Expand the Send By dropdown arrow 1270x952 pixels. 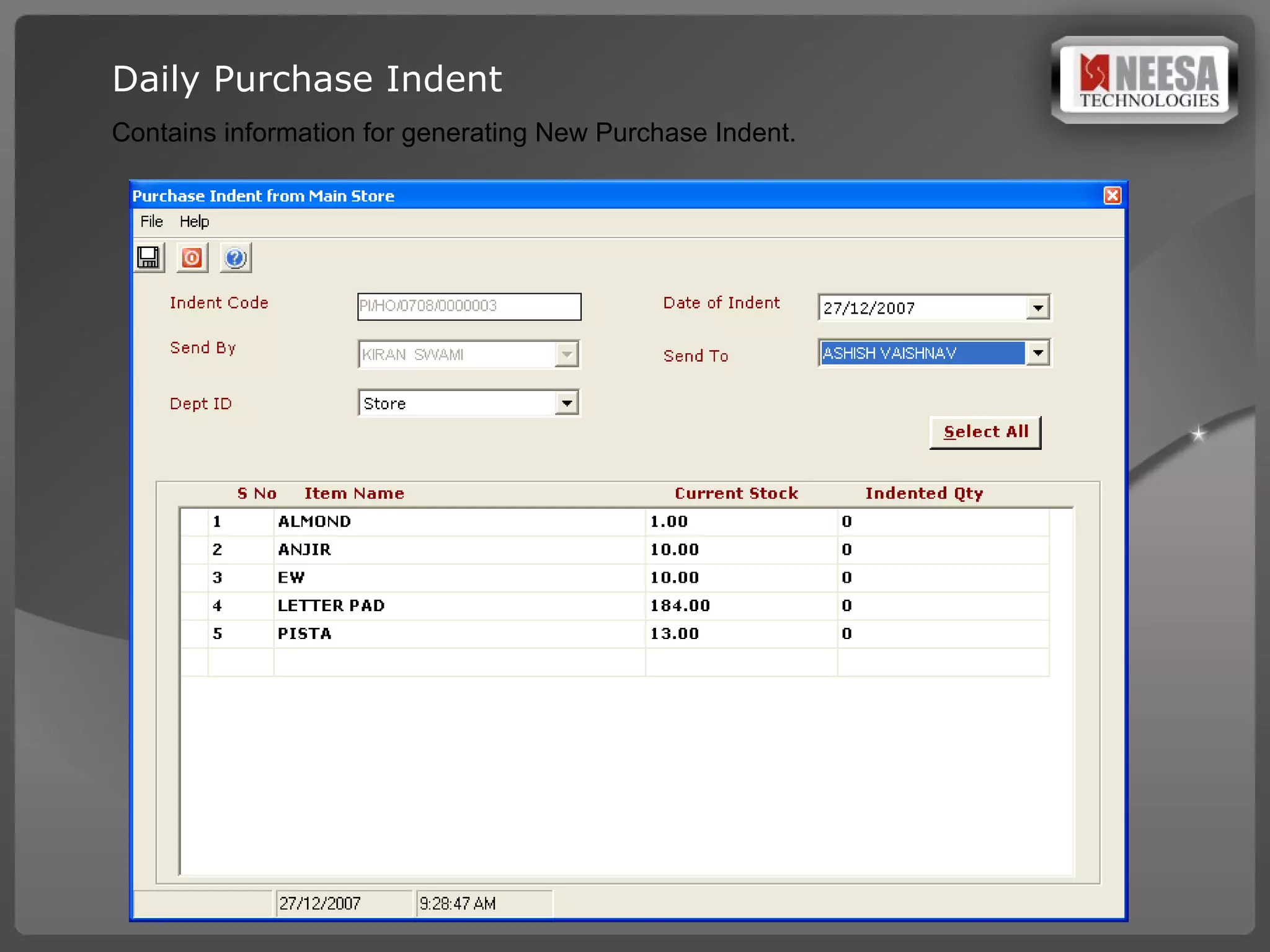pos(566,355)
